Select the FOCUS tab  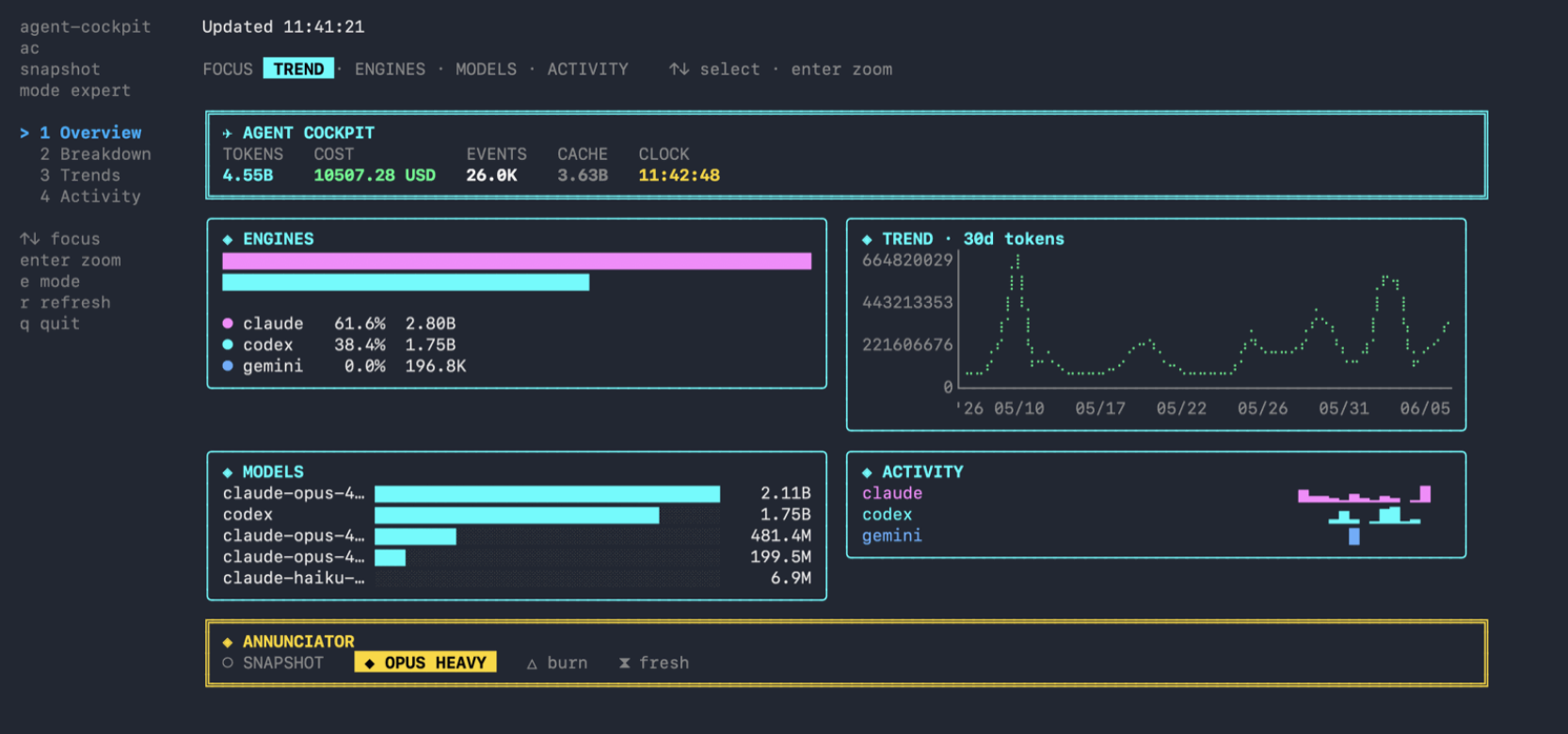228,69
